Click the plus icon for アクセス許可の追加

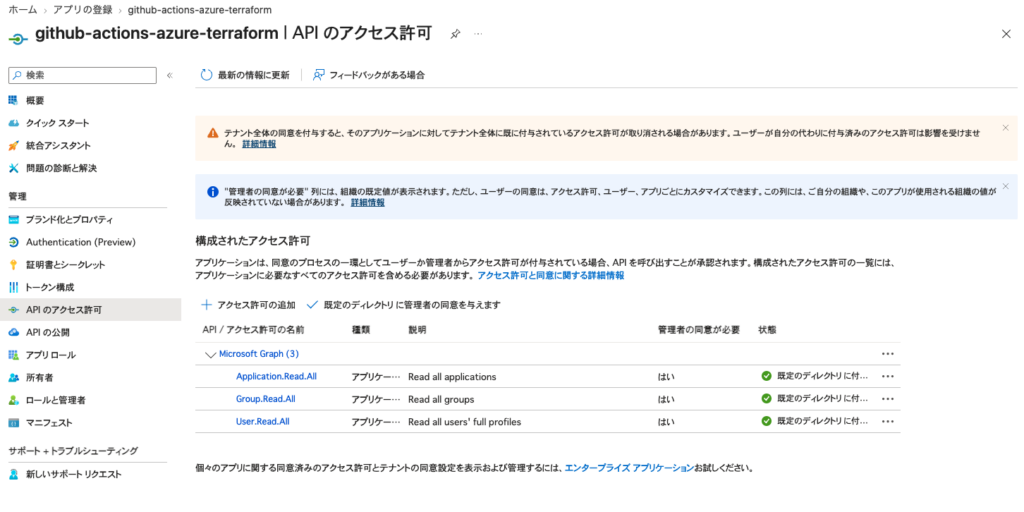point(206,304)
